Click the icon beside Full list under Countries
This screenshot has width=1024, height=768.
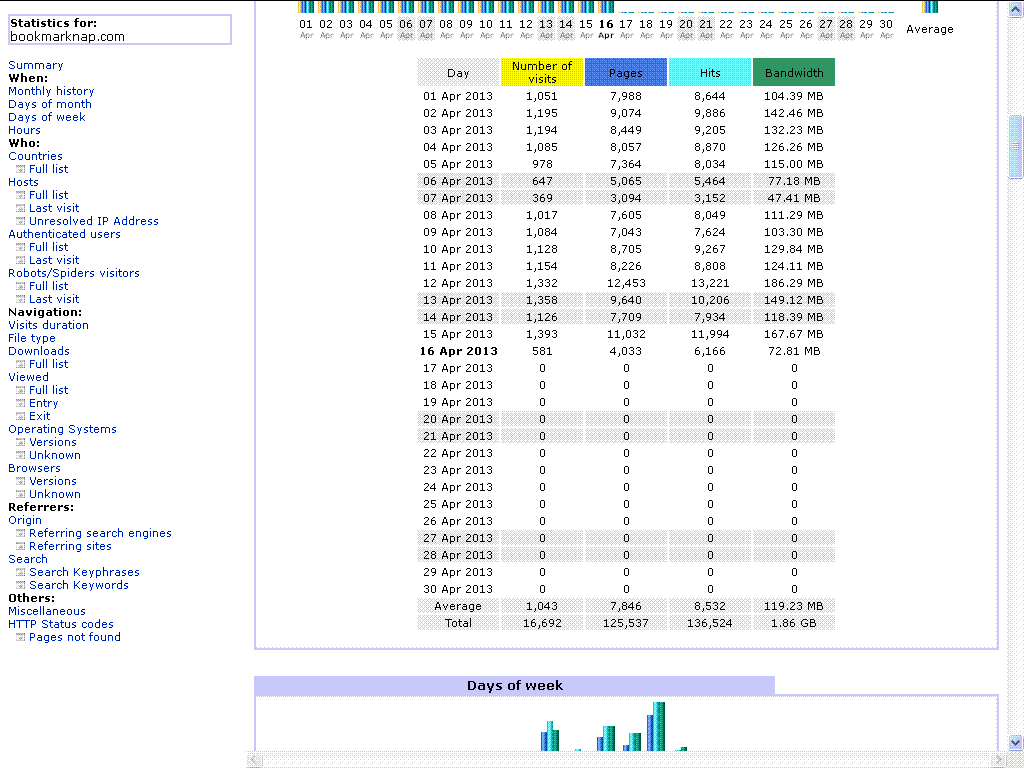[x=20, y=169]
